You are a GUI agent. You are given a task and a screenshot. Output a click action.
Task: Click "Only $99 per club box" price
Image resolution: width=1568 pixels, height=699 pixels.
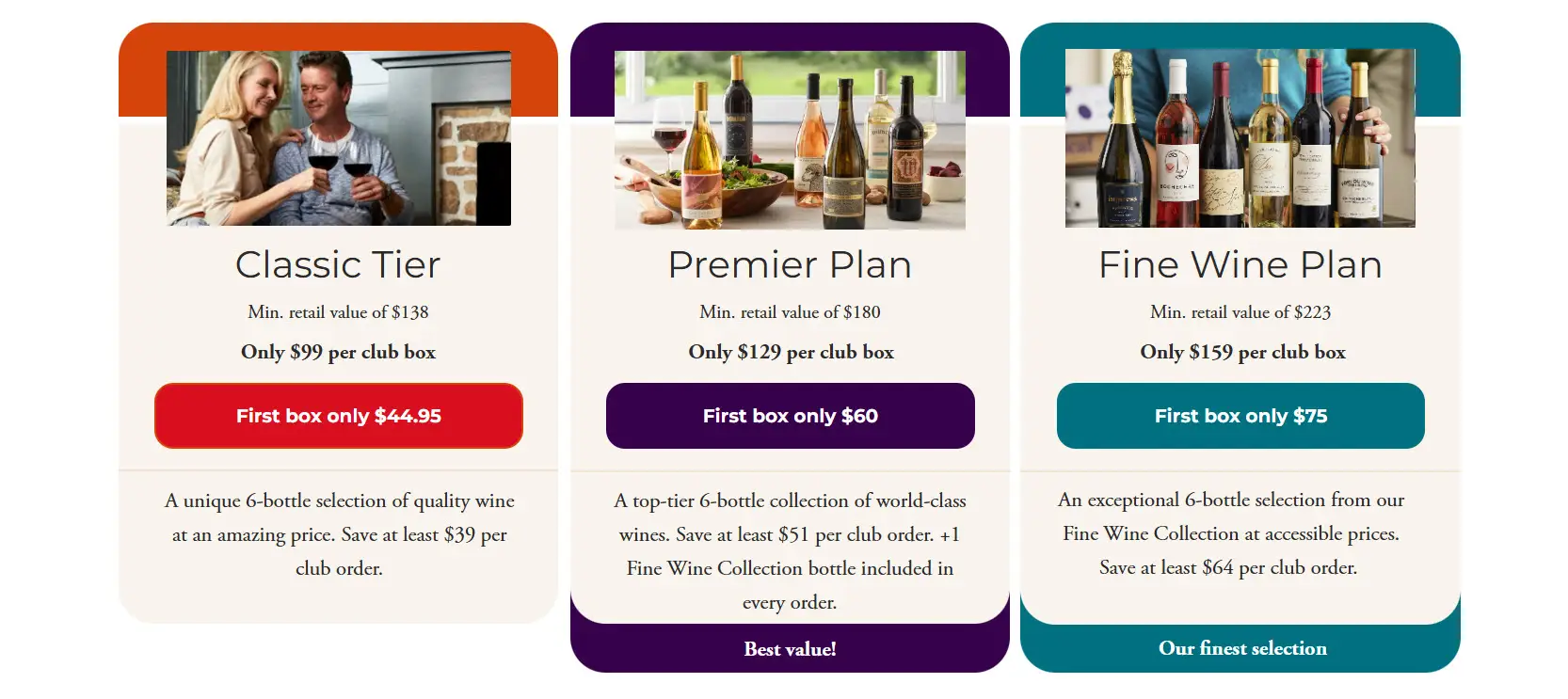click(338, 352)
